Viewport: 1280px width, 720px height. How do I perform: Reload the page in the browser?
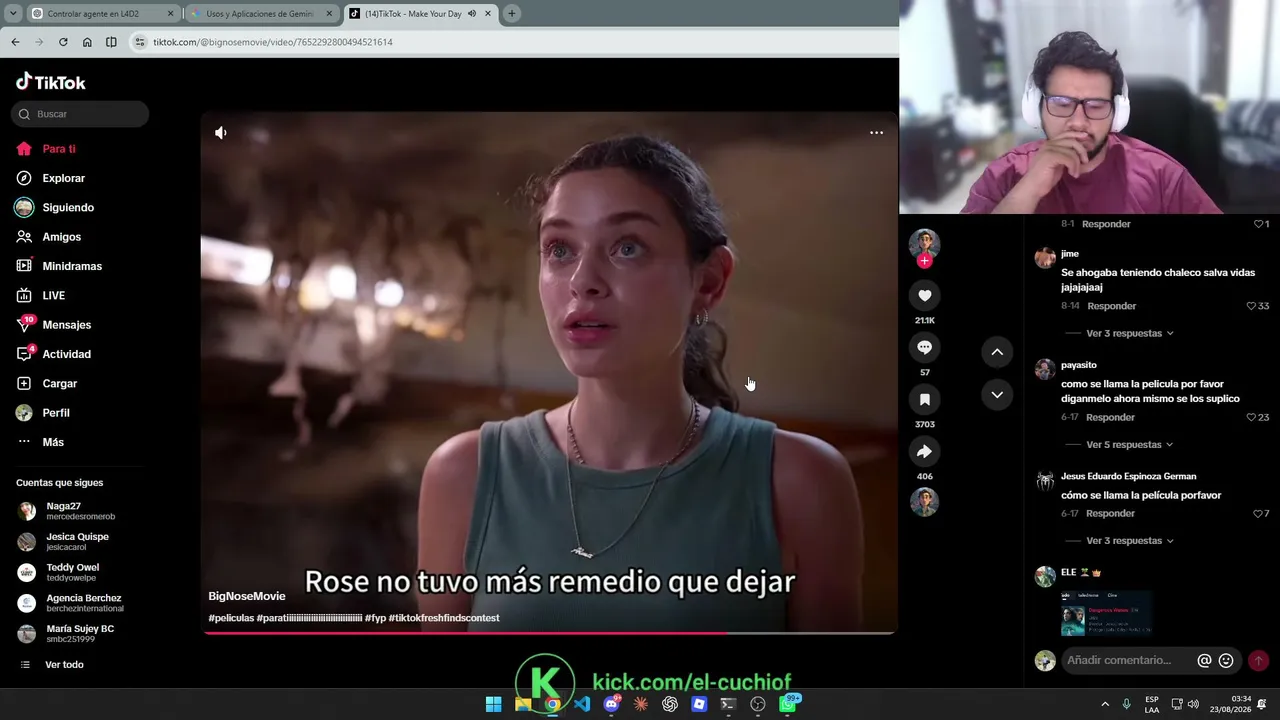[63, 42]
